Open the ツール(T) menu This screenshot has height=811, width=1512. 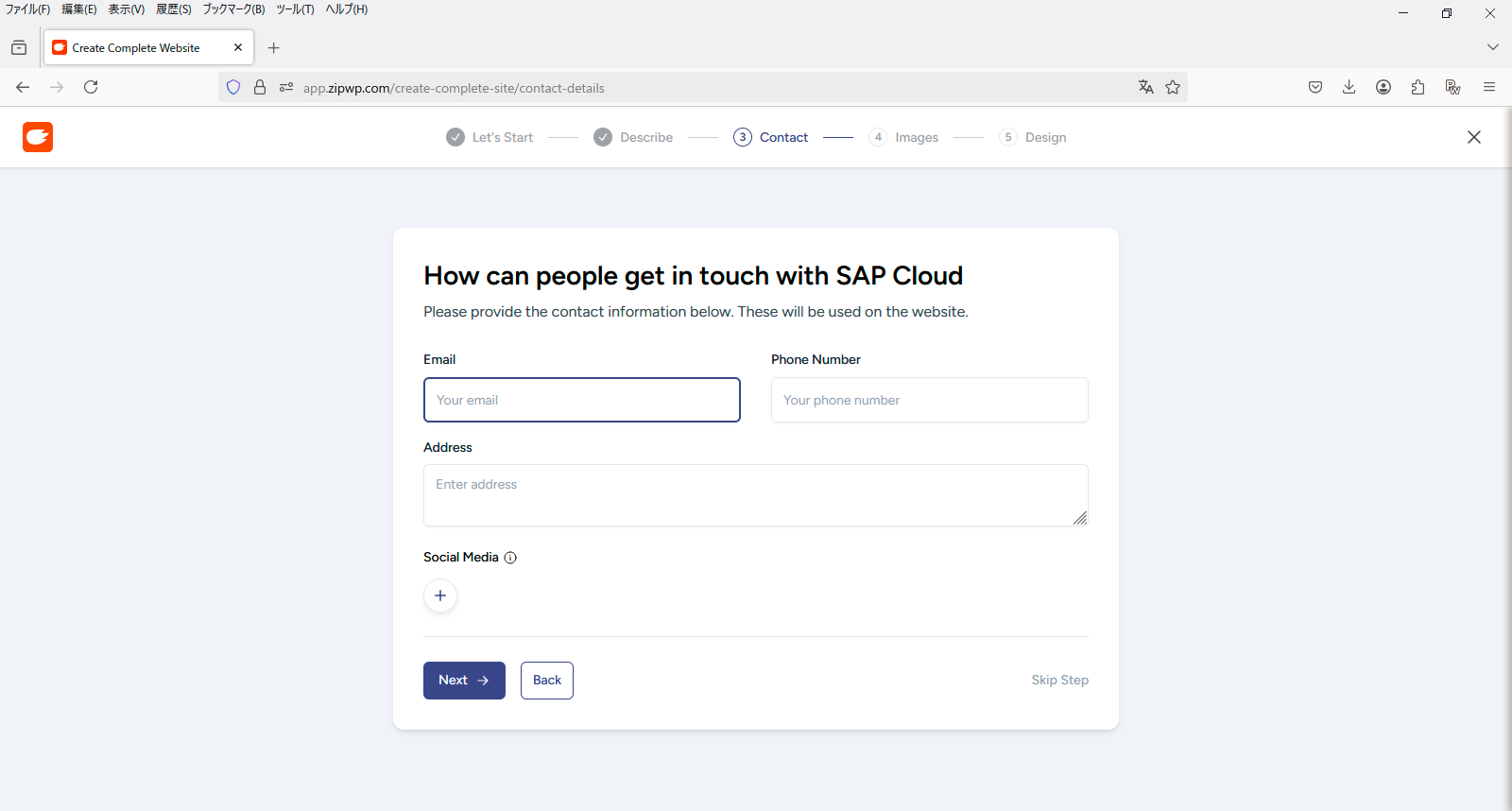(295, 9)
